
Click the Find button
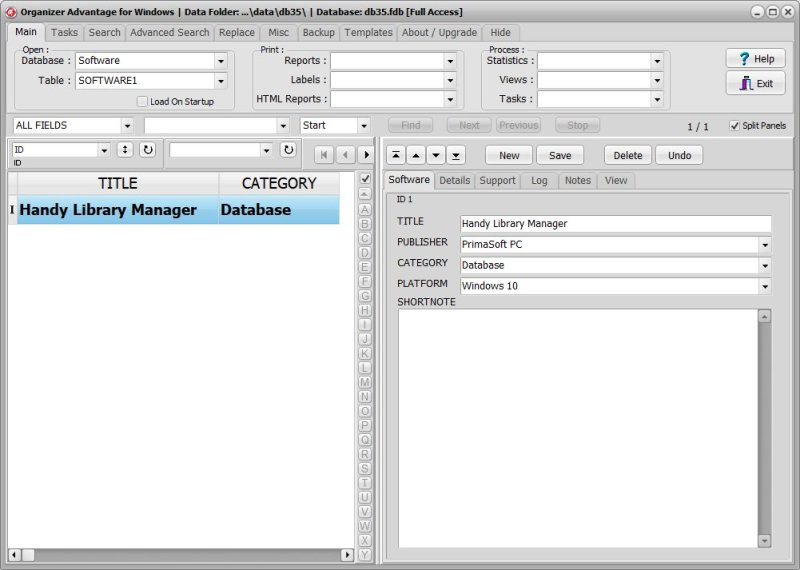coord(411,126)
